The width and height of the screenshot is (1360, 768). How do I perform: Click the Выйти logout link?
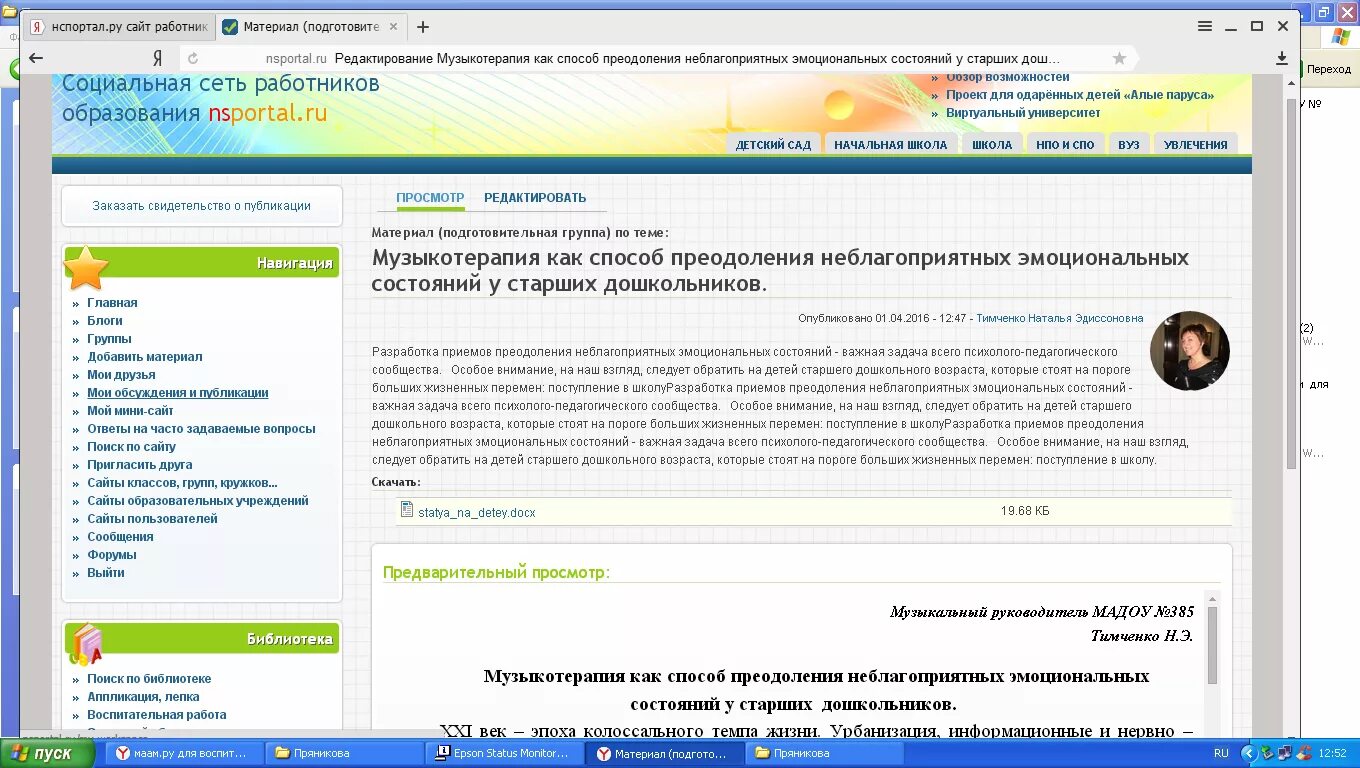point(105,573)
